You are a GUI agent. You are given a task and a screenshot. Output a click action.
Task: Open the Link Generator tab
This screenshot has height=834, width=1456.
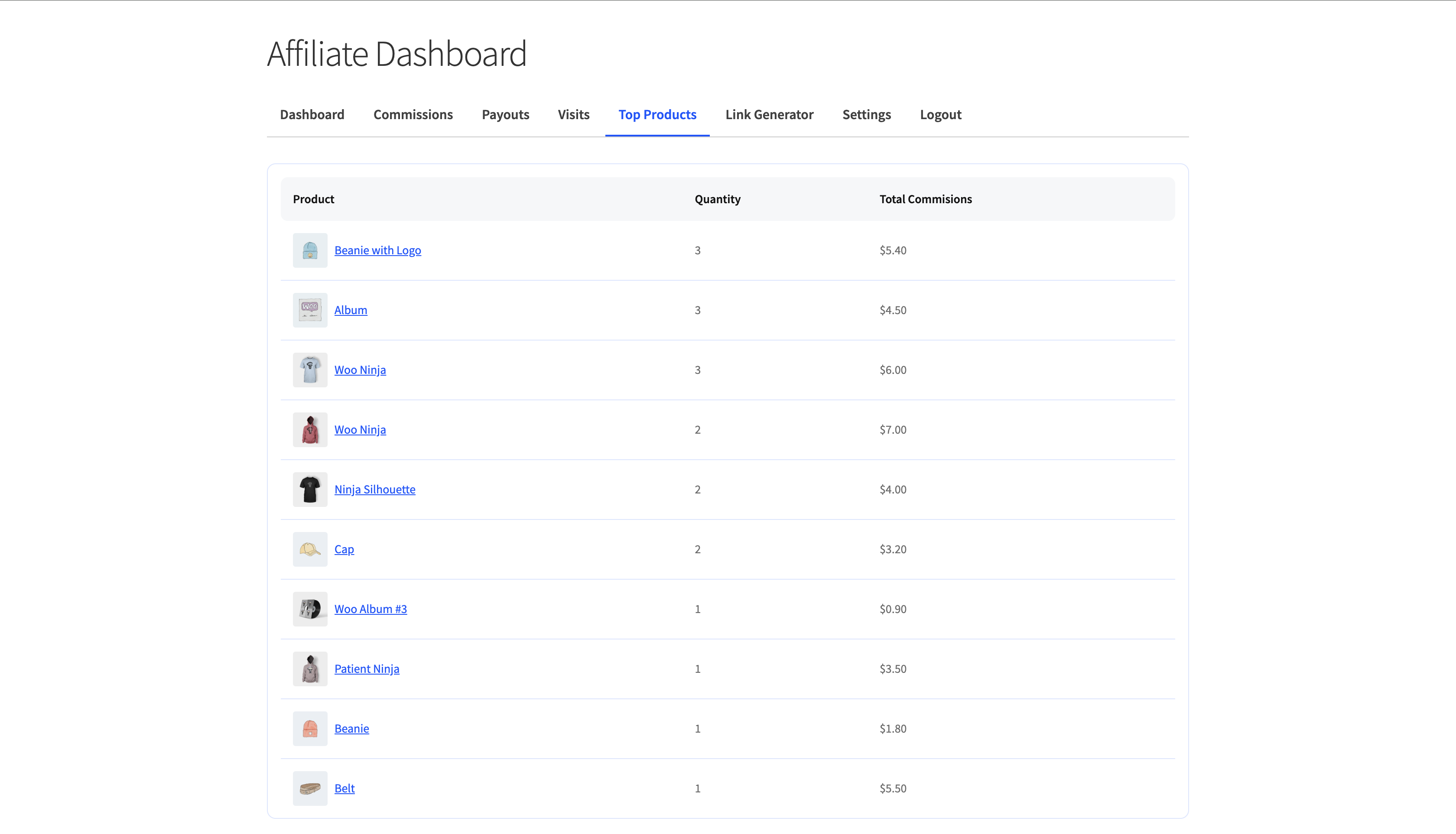click(769, 114)
